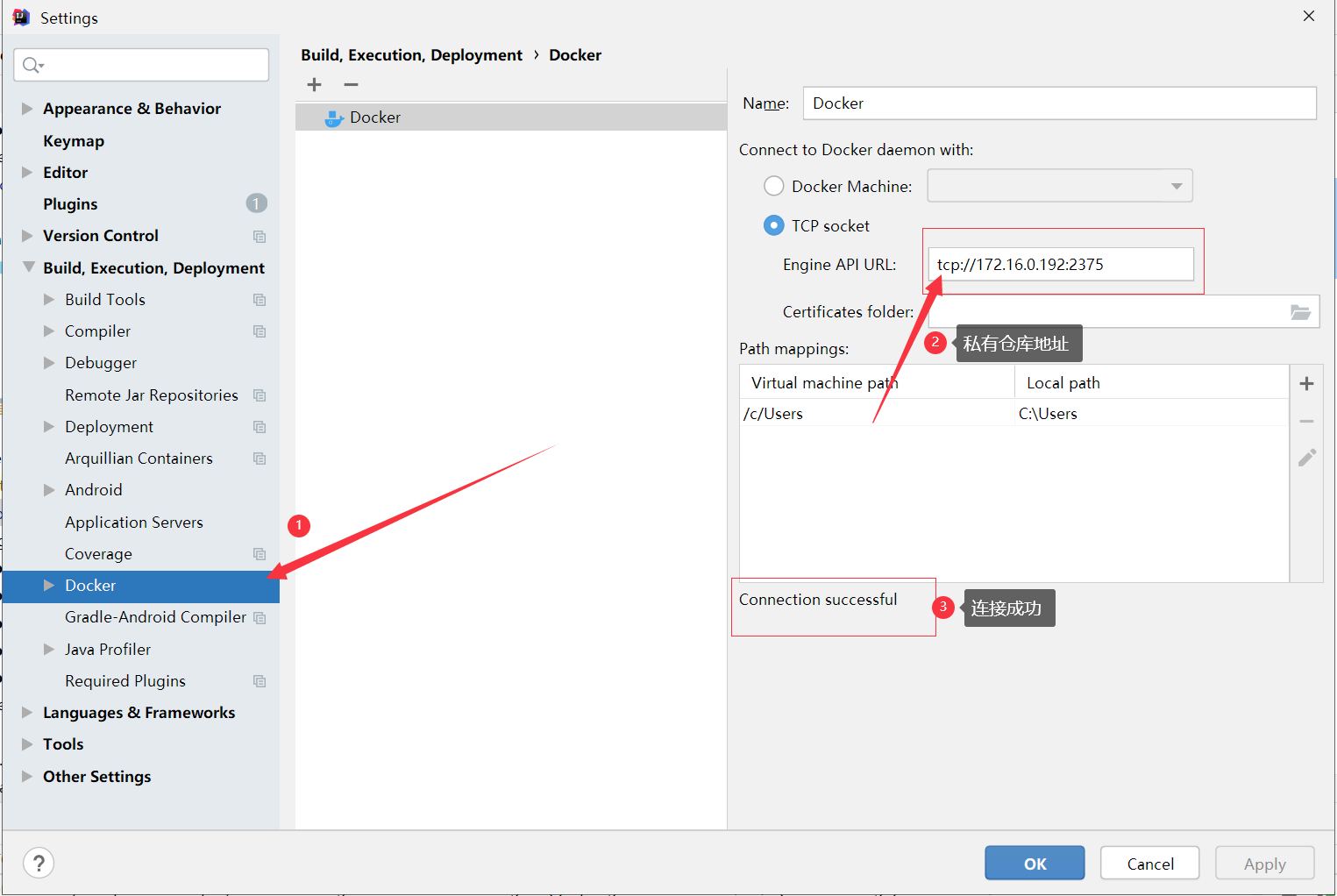Expand the Android node
The width and height of the screenshot is (1337, 896).
(49, 490)
